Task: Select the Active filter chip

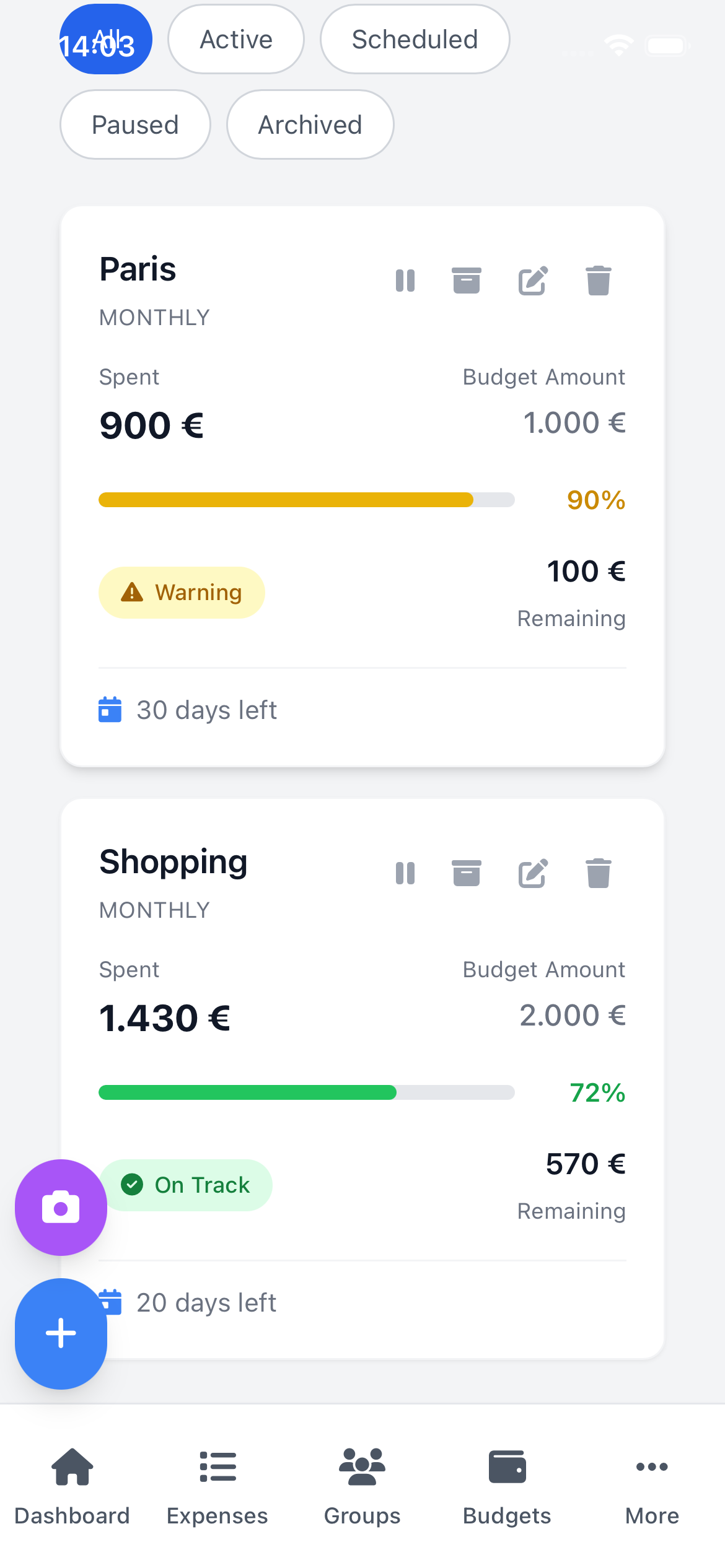Action: click(x=235, y=39)
